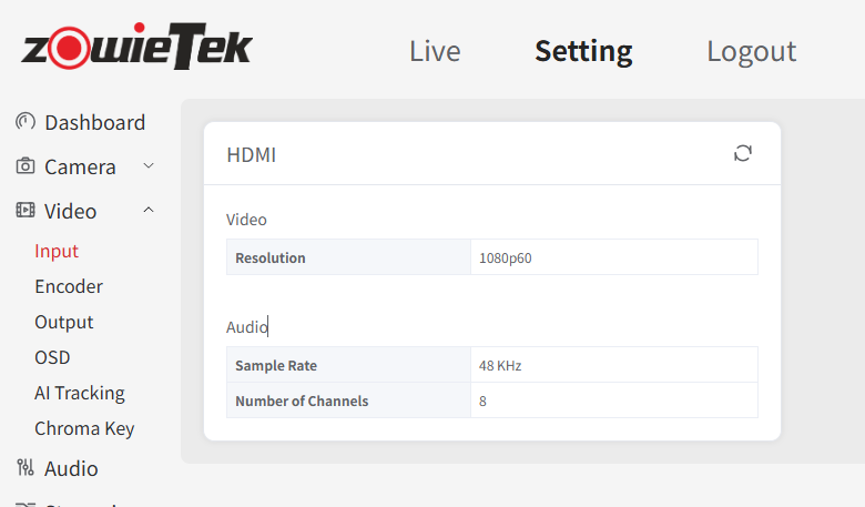Open the Live tab
This screenshot has height=507, width=865.
[435, 51]
